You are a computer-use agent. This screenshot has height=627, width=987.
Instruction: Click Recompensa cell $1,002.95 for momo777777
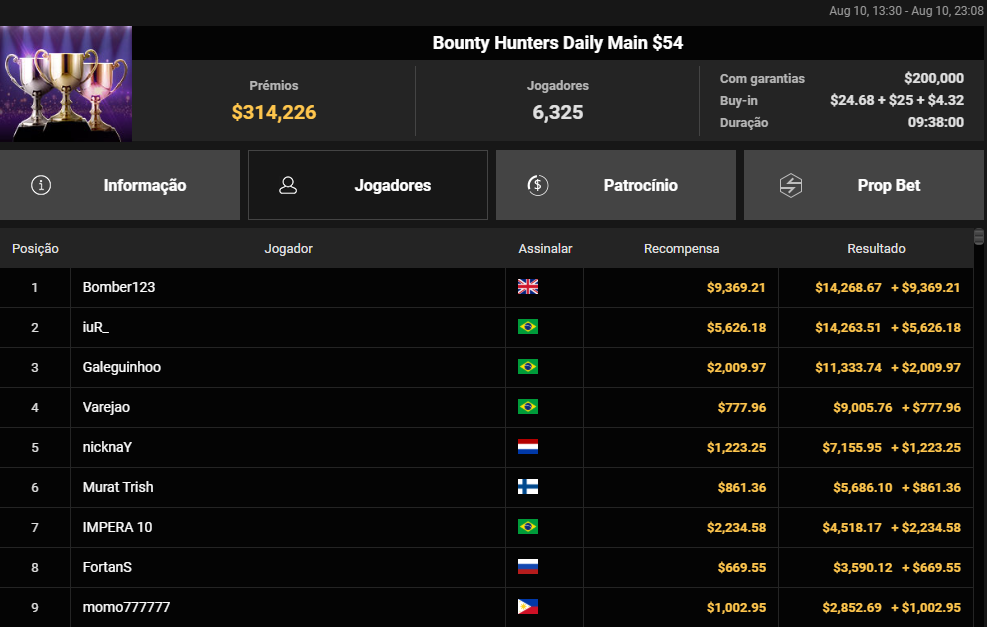[x=736, y=607]
